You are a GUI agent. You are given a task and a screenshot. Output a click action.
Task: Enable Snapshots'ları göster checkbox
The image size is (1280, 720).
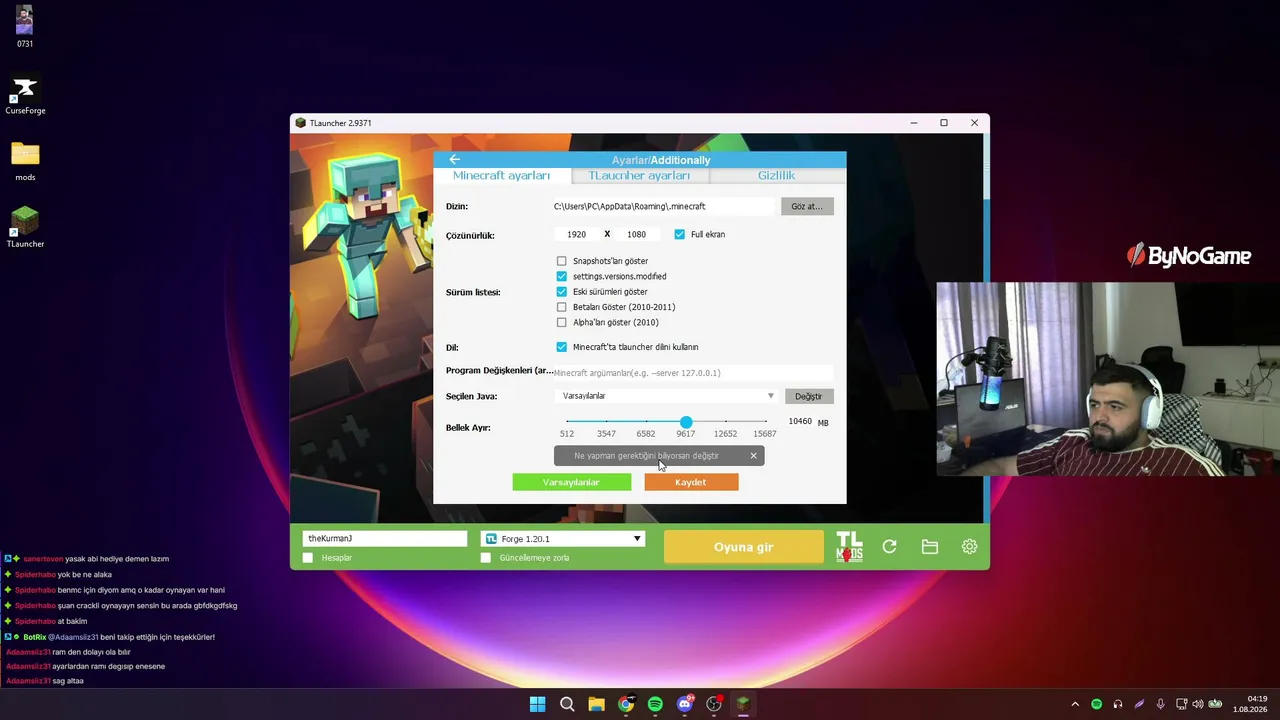(x=561, y=261)
